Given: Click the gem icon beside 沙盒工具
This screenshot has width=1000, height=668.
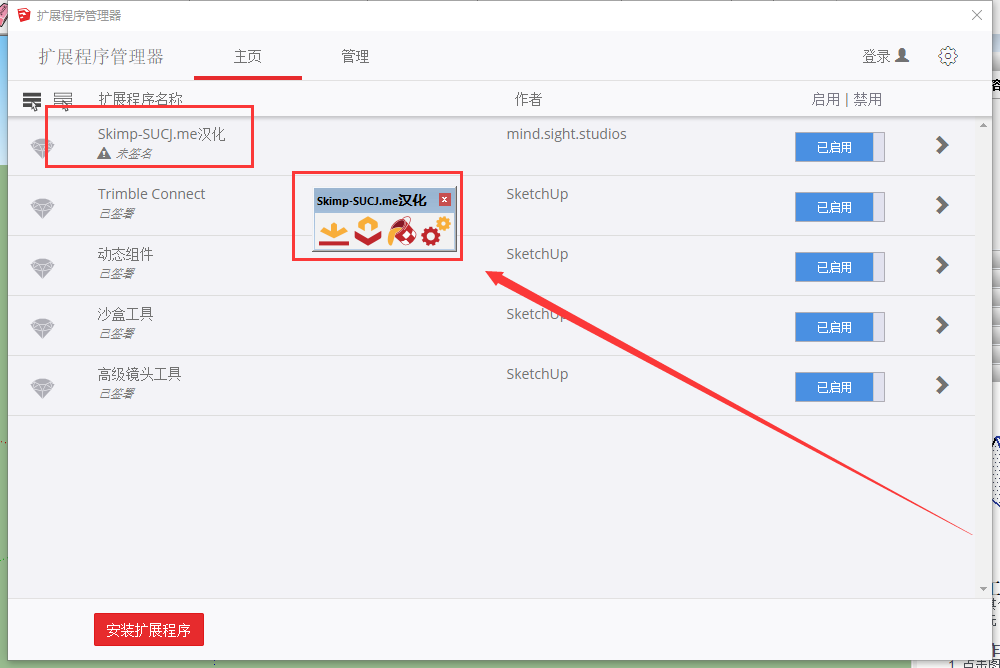Looking at the screenshot, I should tap(43, 328).
